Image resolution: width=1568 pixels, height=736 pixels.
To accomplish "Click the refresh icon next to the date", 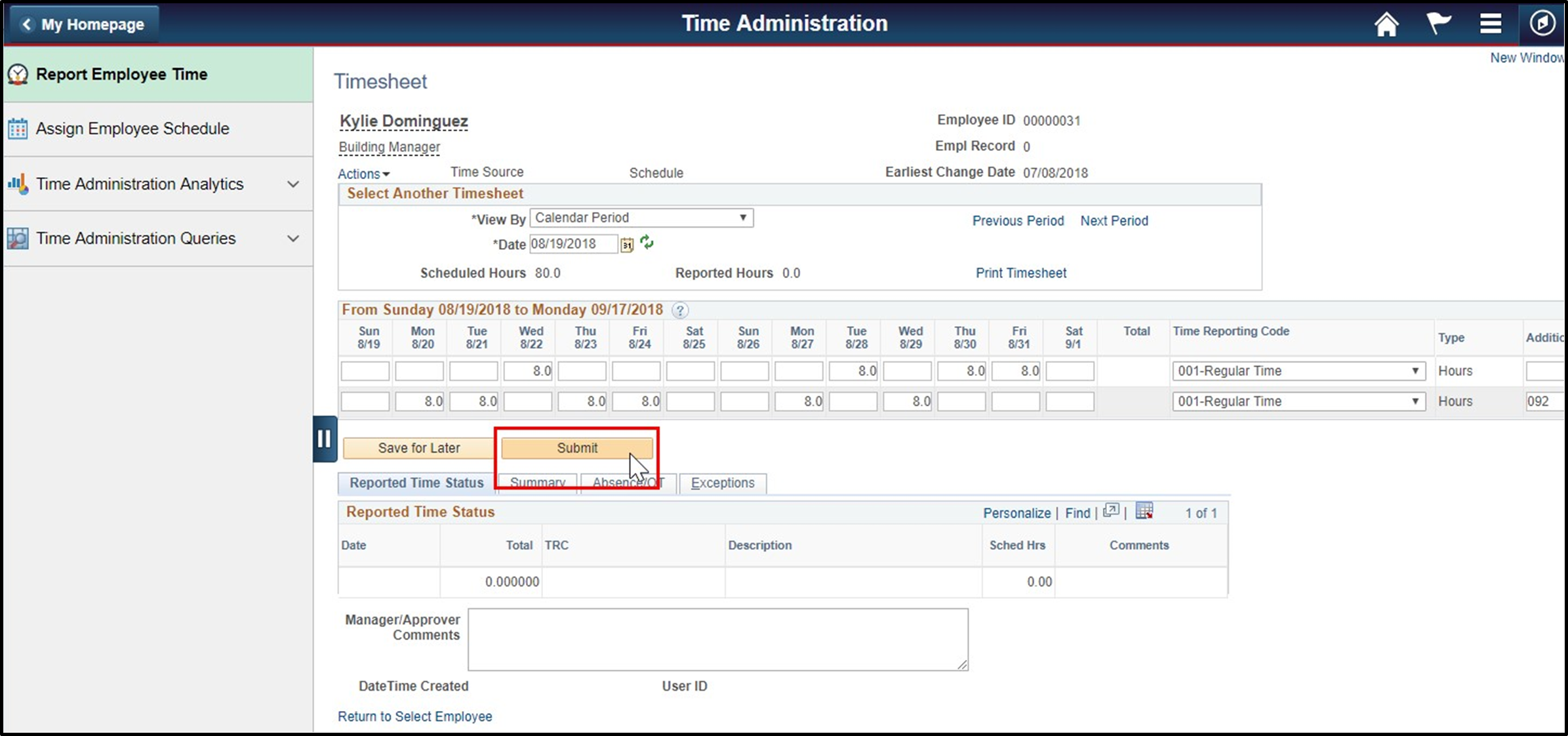I will point(647,243).
